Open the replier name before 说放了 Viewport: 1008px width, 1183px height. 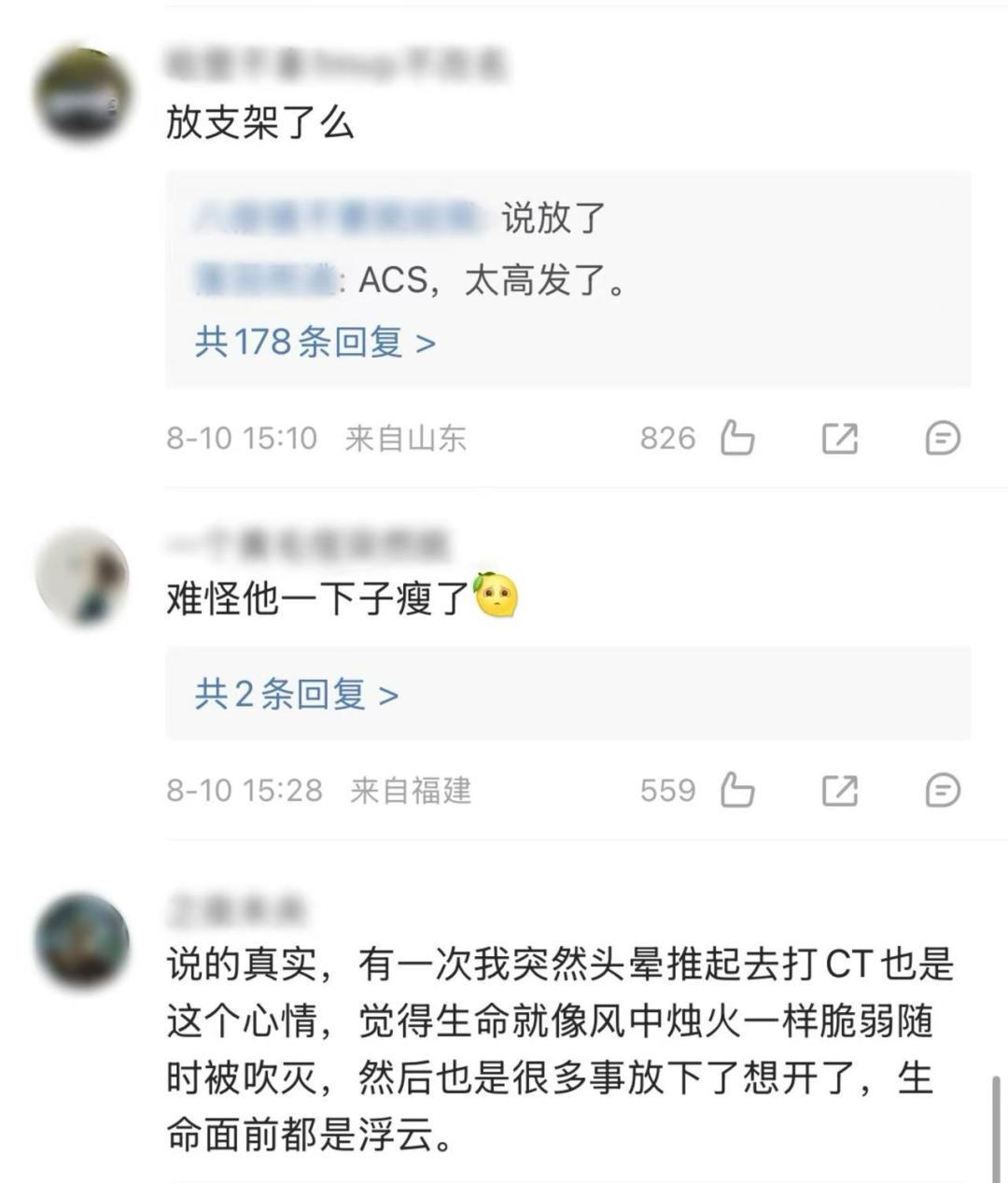340,218
